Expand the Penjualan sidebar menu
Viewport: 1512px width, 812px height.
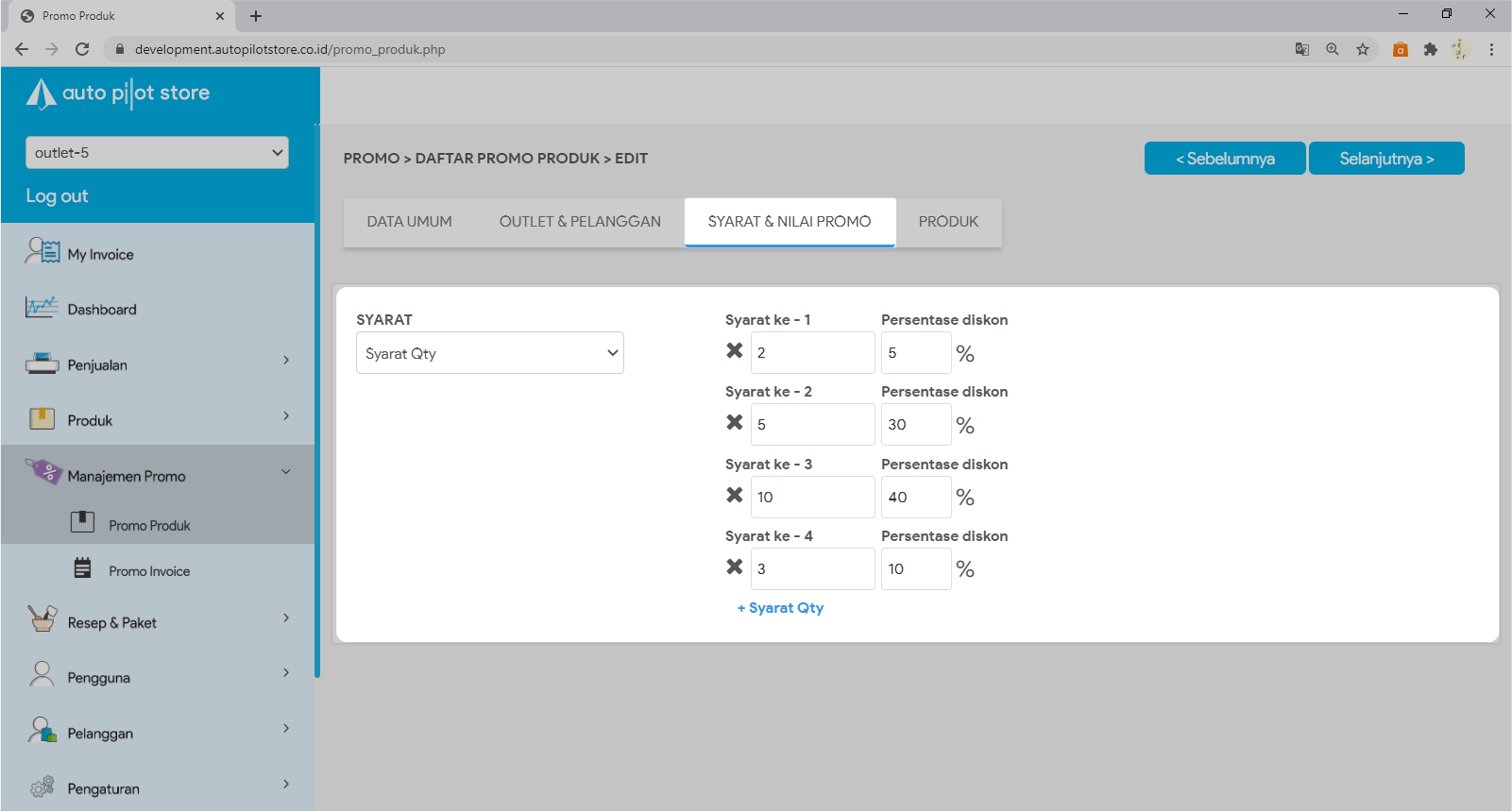(286, 361)
